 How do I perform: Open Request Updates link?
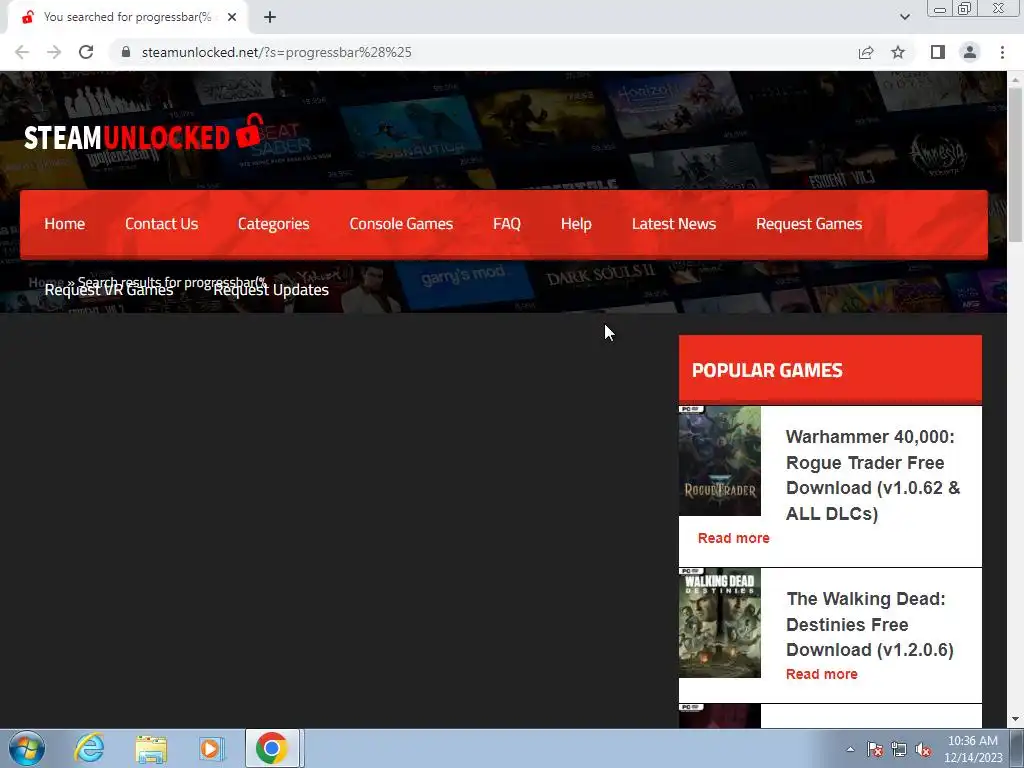coord(271,290)
